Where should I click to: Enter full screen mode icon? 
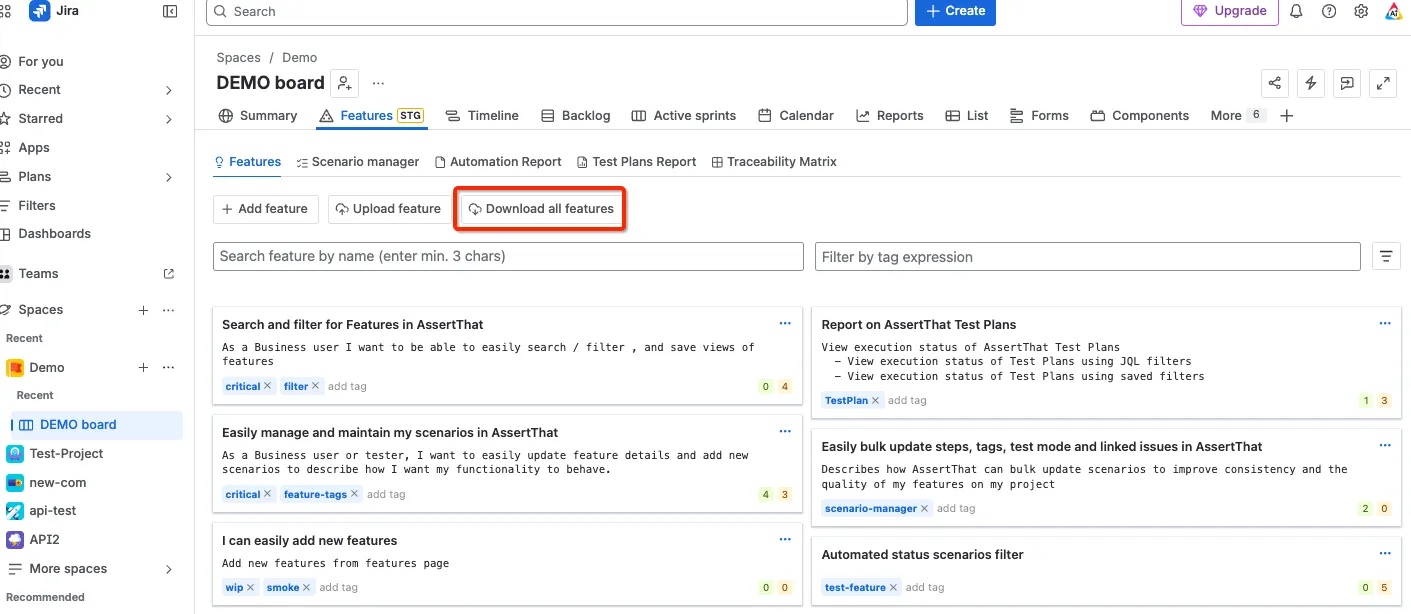point(1383,83)
